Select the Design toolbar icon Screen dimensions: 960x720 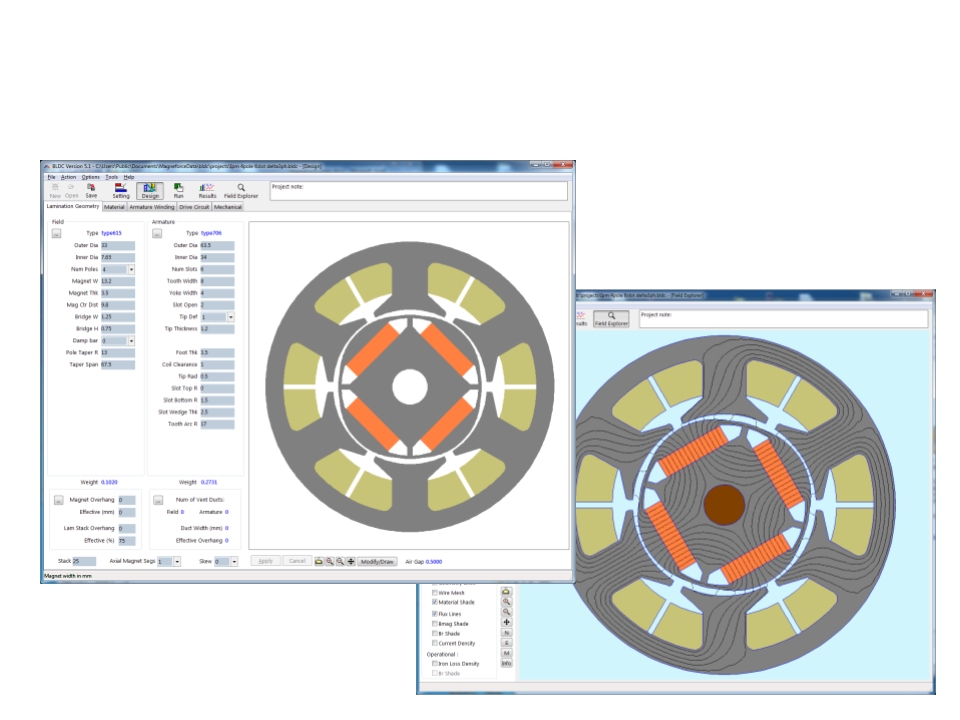[x=150, y=190]
